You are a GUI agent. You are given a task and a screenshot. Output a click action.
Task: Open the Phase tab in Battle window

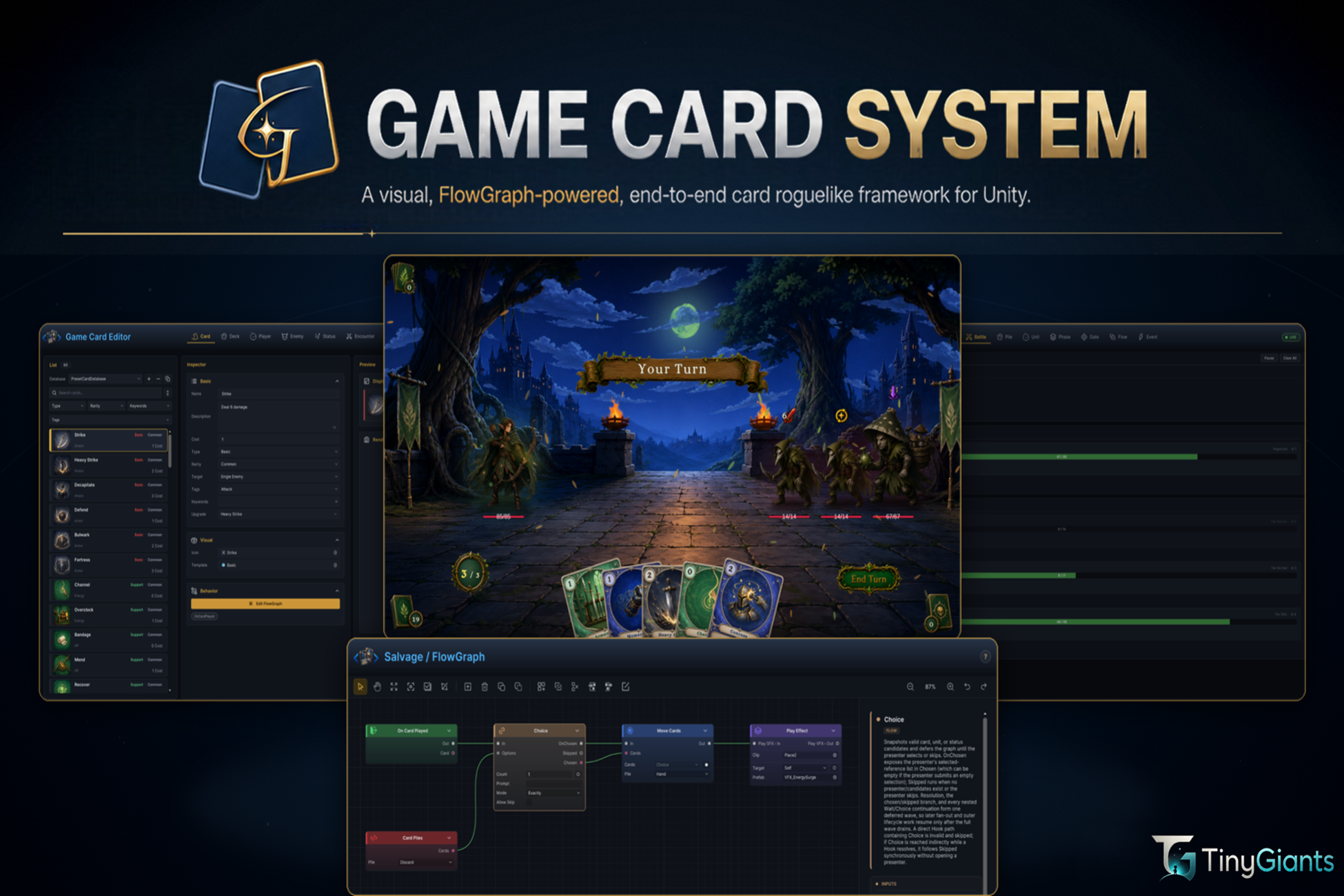click(x=1061, y=337)
